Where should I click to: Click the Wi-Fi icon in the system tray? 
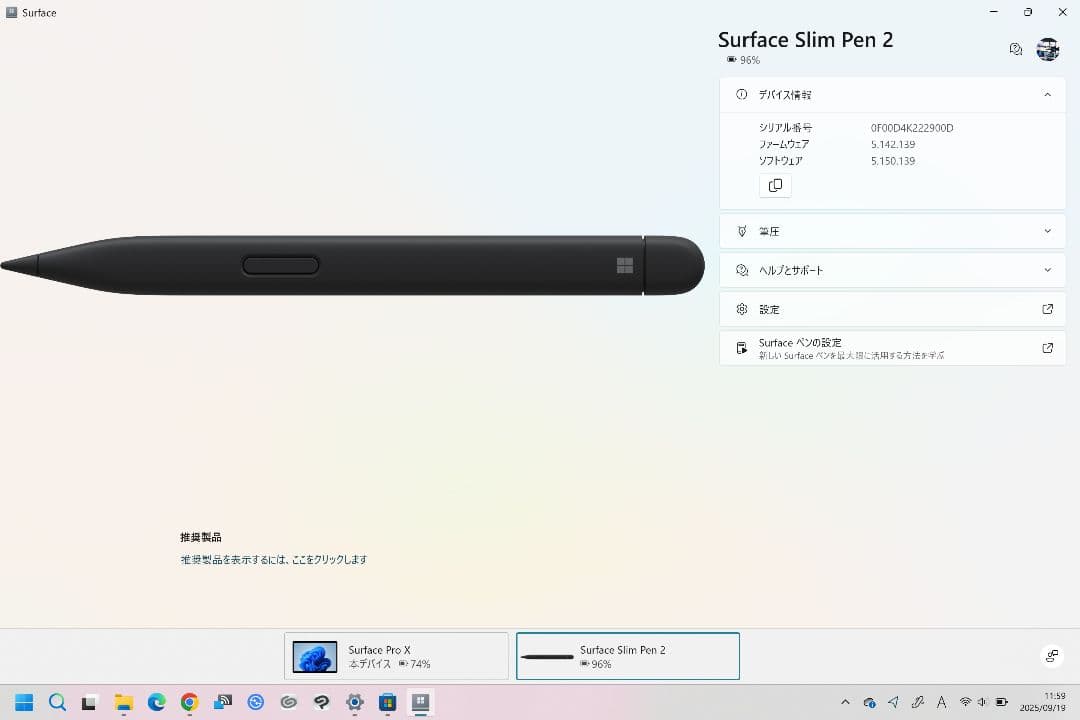click(x=966, y=702)
